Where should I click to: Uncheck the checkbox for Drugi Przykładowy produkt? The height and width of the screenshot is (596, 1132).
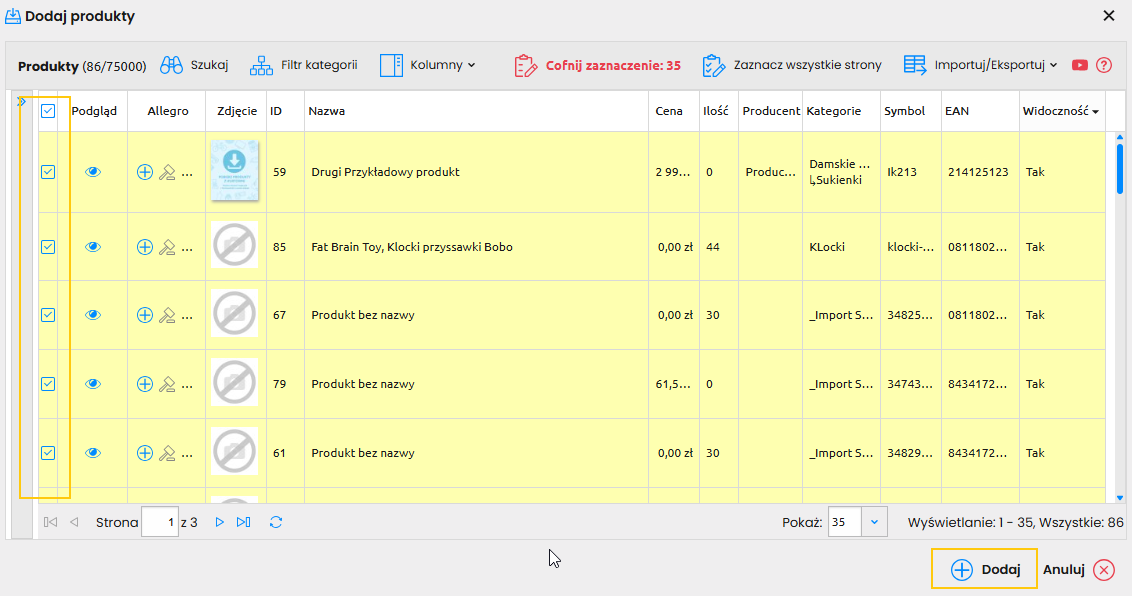coord(48,172)
